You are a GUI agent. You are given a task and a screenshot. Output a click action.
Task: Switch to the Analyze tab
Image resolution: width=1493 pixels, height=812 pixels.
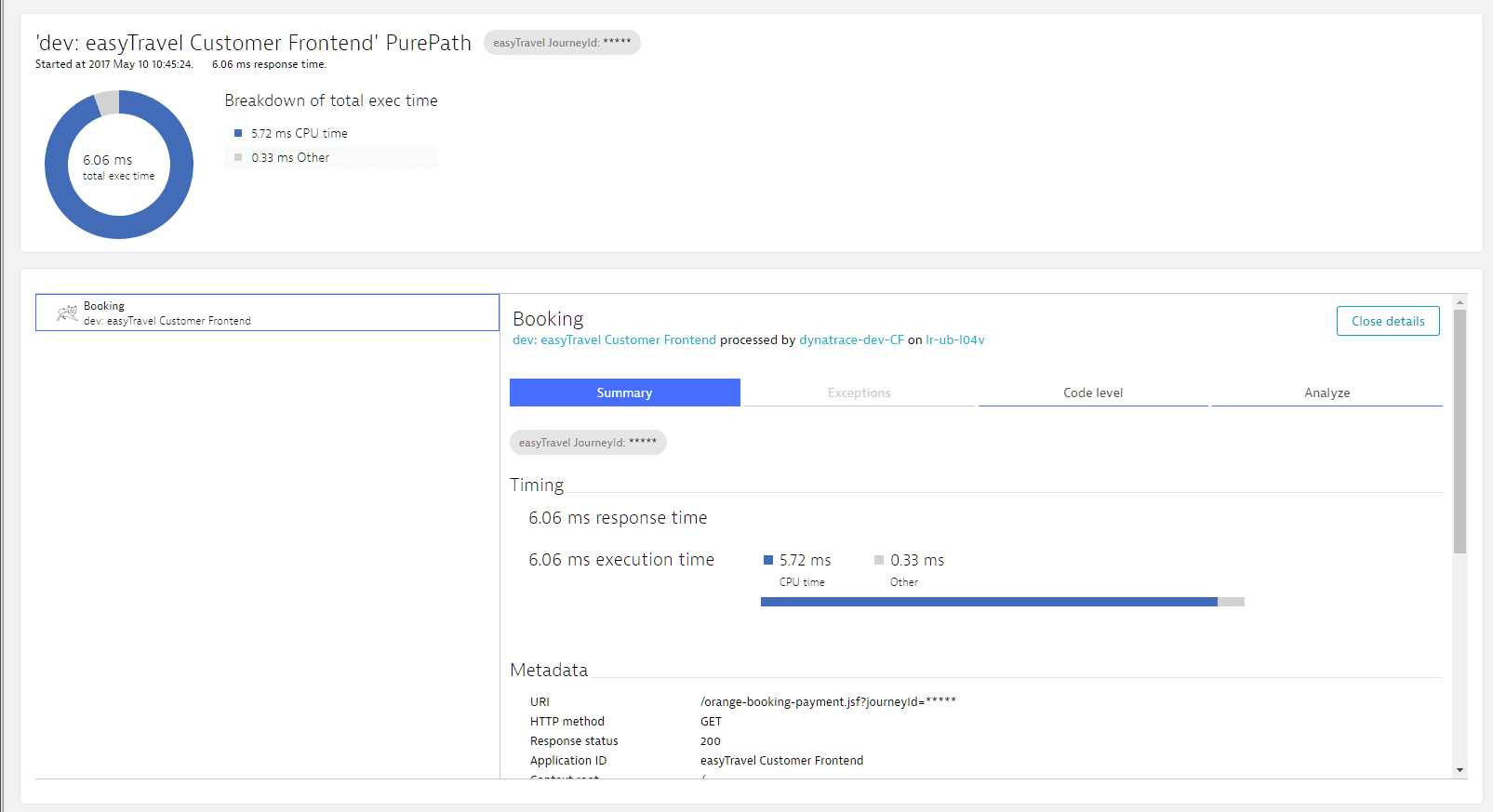(1326, 393)
